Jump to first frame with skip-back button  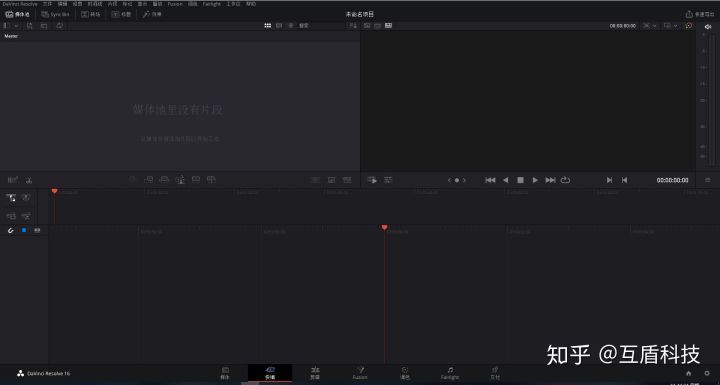(x=490, y=180)
